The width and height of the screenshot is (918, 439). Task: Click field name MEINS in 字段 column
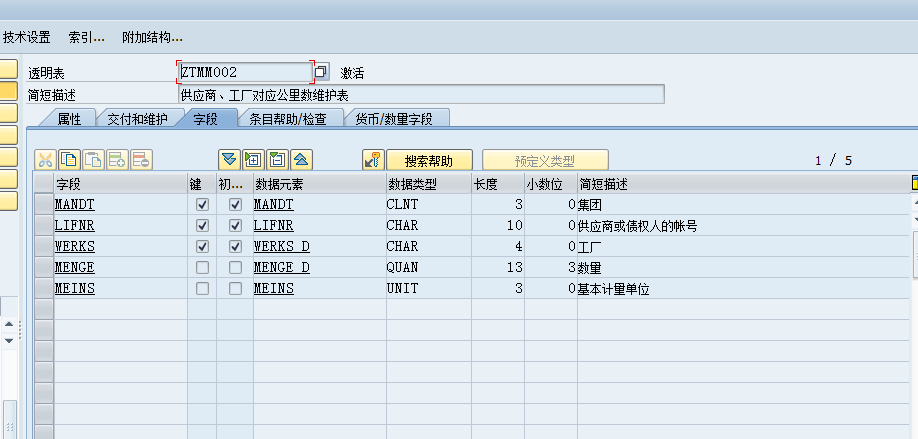(x=74, y=289)
